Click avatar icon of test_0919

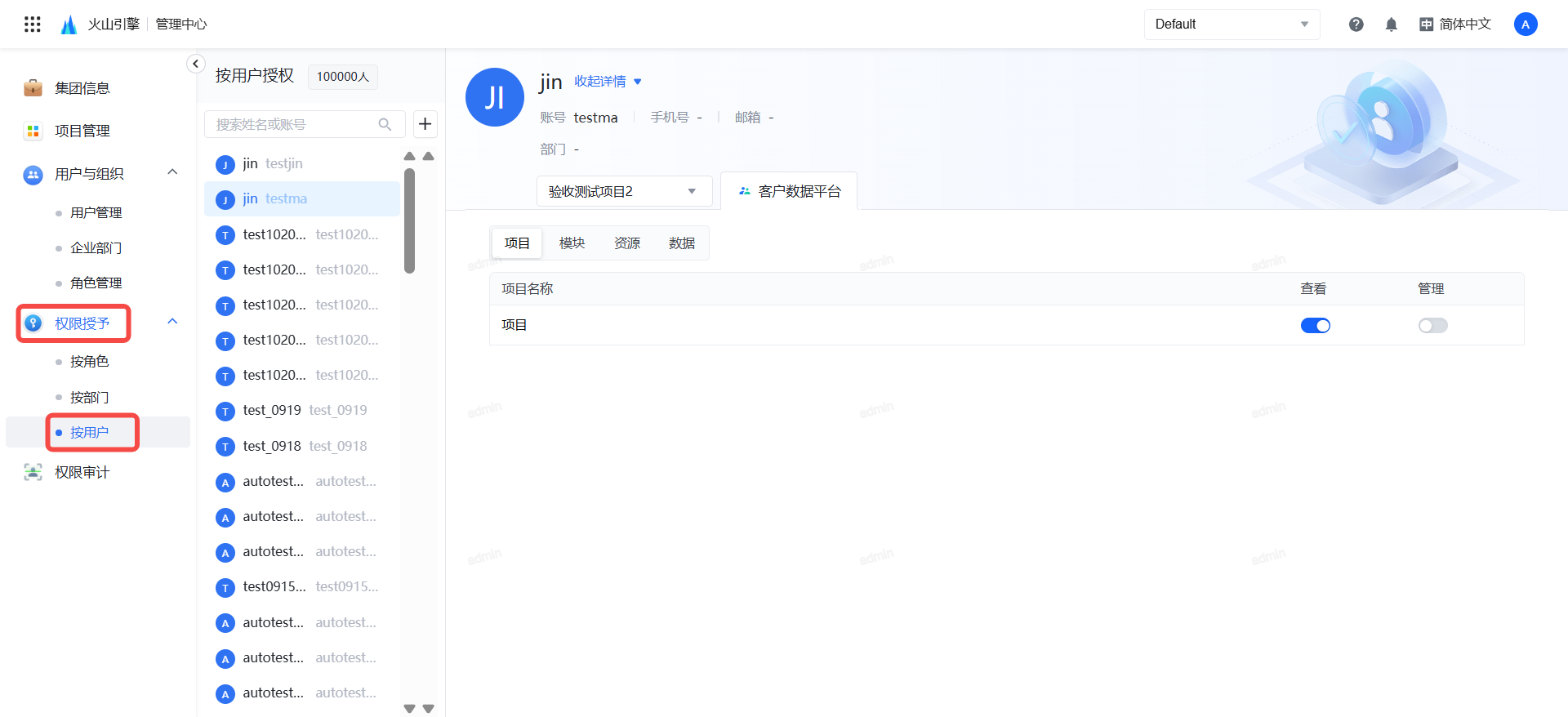pos(225,412)
